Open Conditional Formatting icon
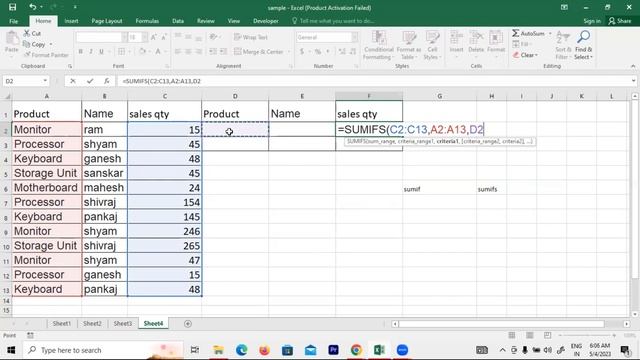This screenshot has height=360, width=640. 379,38
